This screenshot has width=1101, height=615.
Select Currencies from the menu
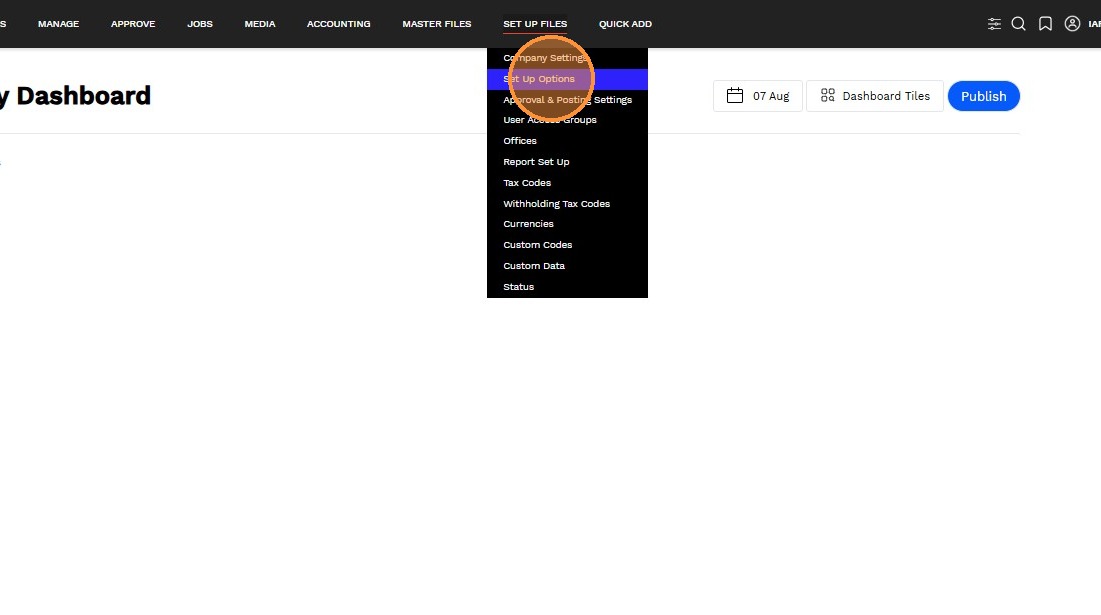[567, 224]
